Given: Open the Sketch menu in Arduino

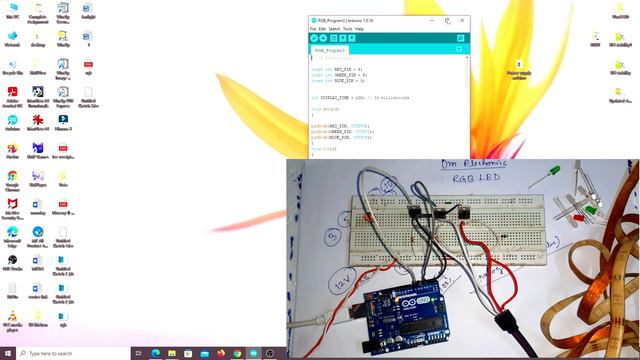Looking at the screenshot, I should pyautogui.click(x=334, y=29).
